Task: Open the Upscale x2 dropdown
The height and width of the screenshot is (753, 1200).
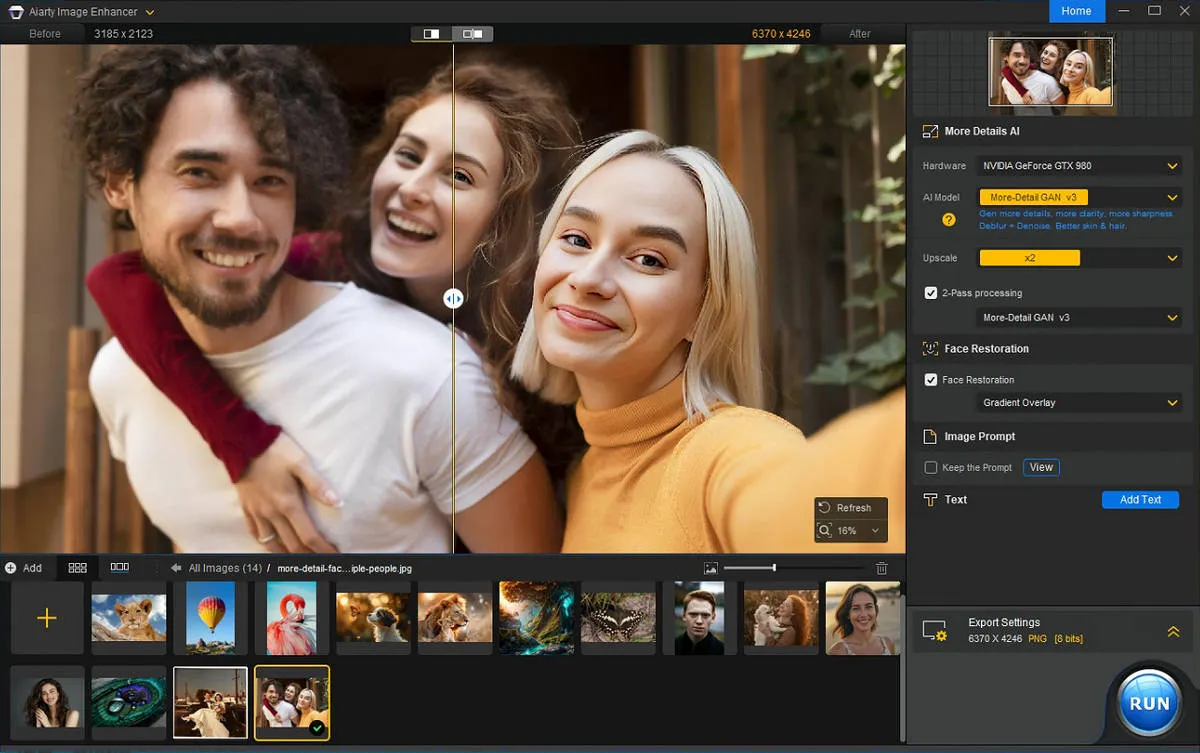Action: [x=1079, y=258]
